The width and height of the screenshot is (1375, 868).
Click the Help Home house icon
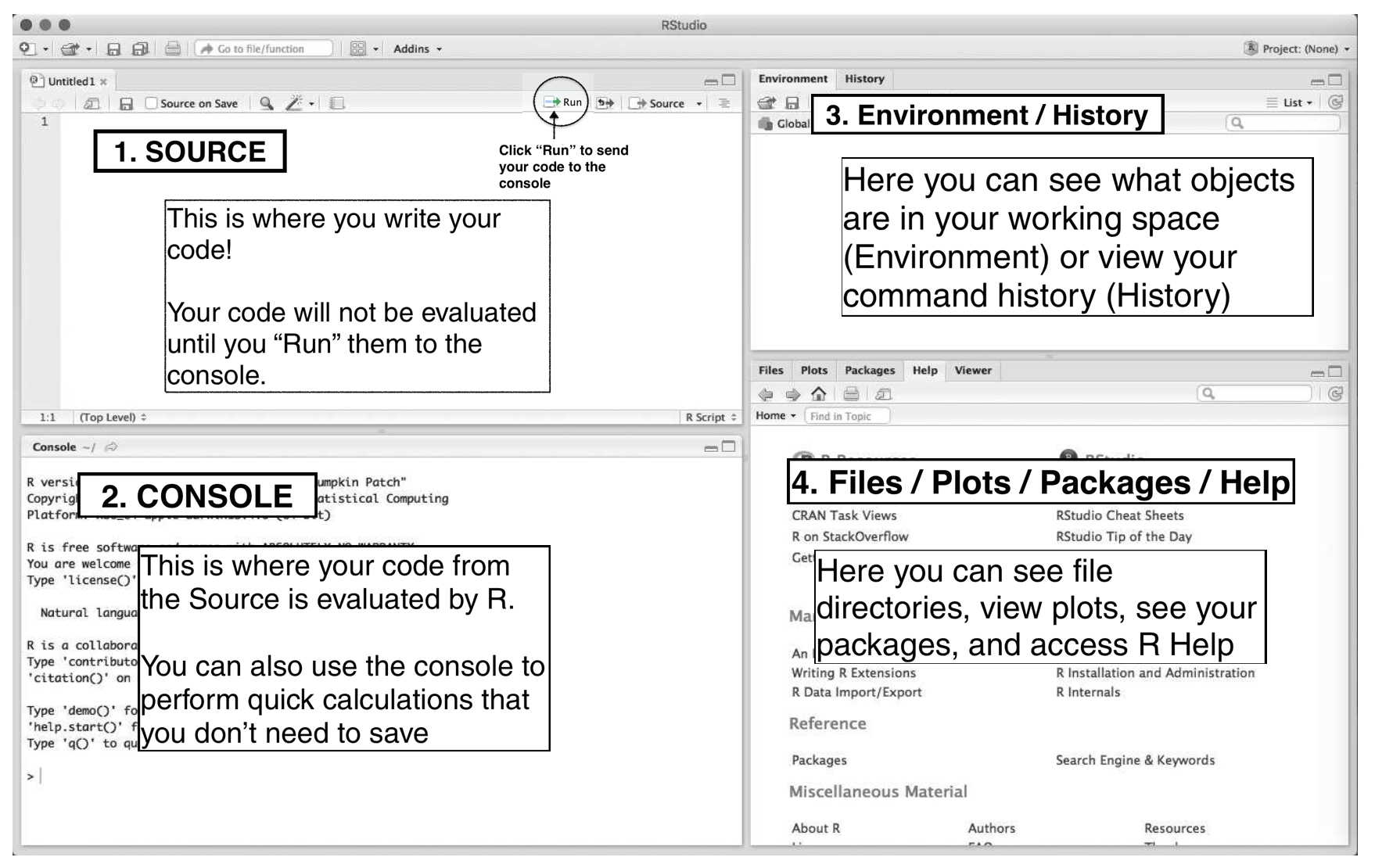[819, 394]
